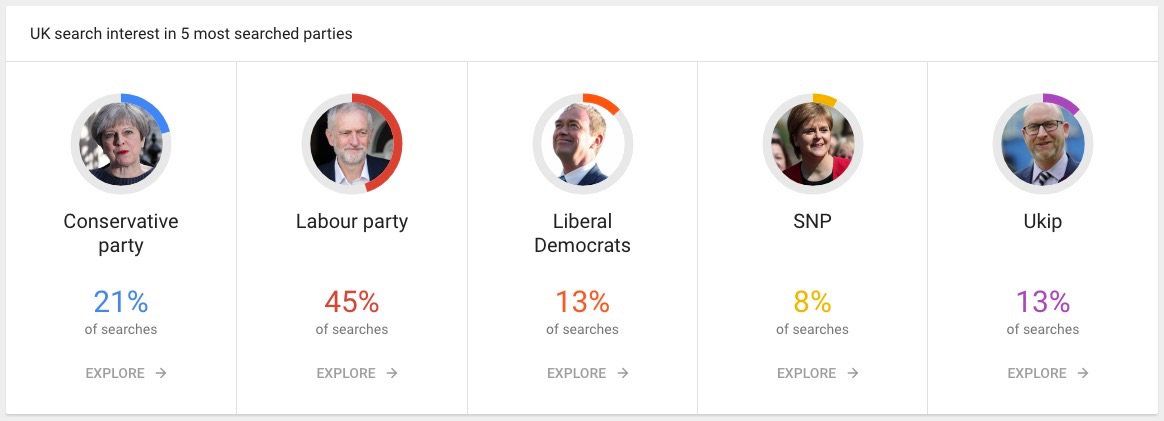
Task: Open the Conservative party leader photo
Action: (121, 143)
